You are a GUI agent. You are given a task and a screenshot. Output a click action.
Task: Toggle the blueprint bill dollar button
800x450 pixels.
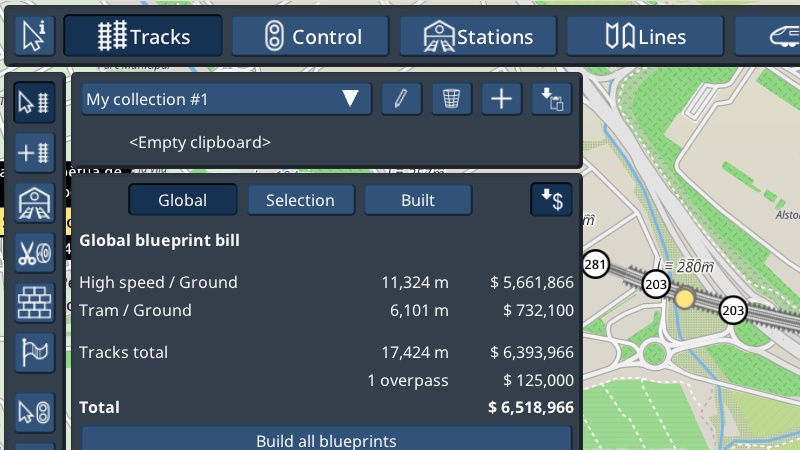coord(551,200)
